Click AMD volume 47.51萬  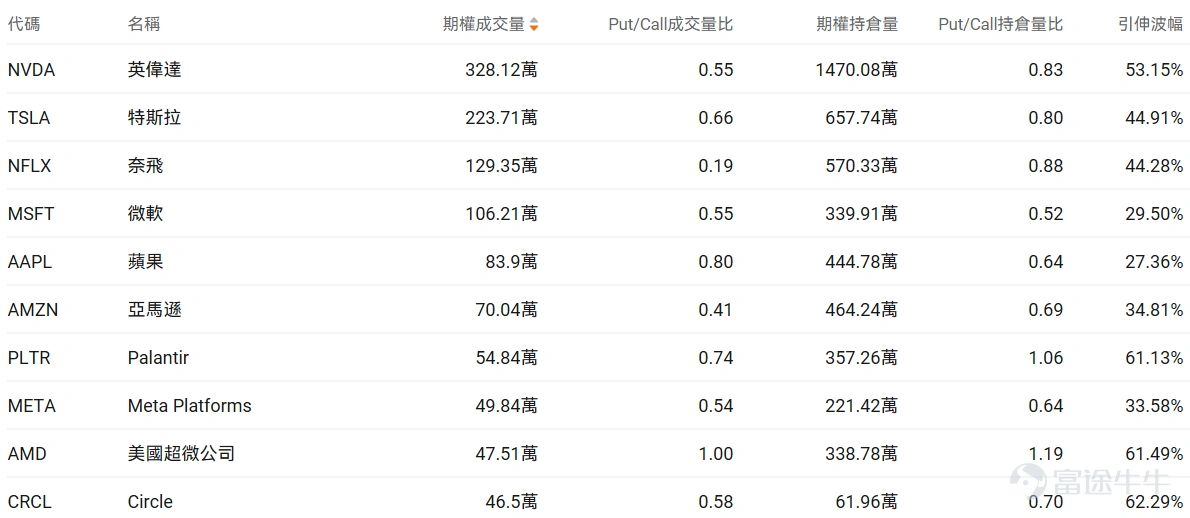(507, 454)
